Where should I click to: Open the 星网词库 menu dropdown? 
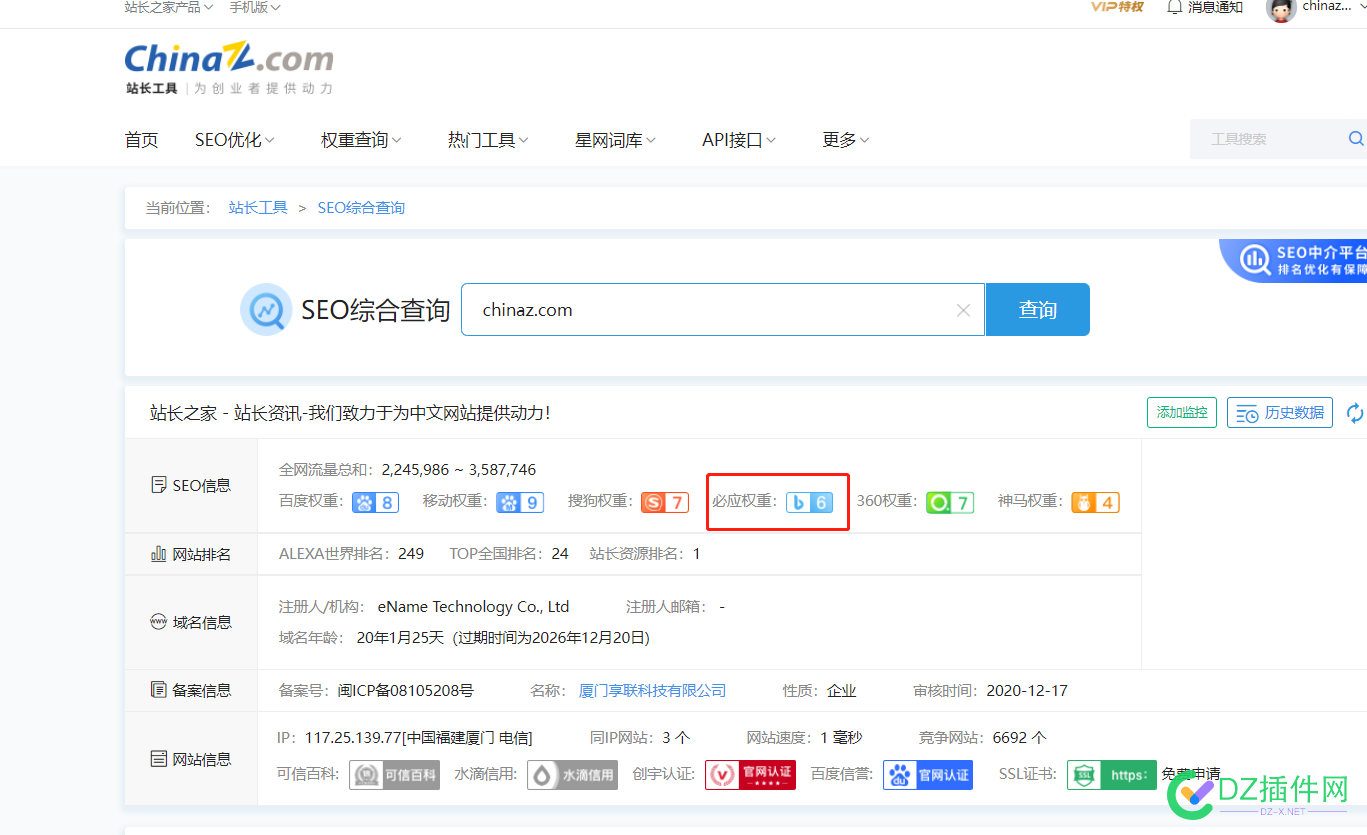615,140
